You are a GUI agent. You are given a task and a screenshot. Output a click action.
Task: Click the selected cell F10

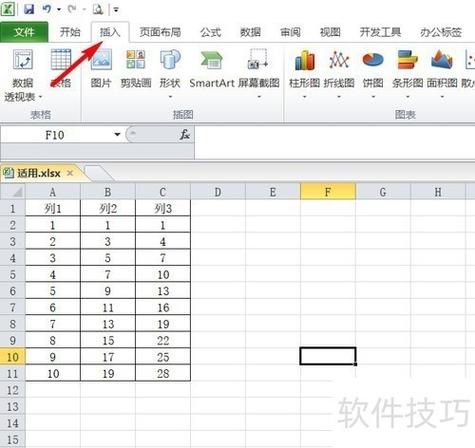pyautogui.click(x=328, y=356)
